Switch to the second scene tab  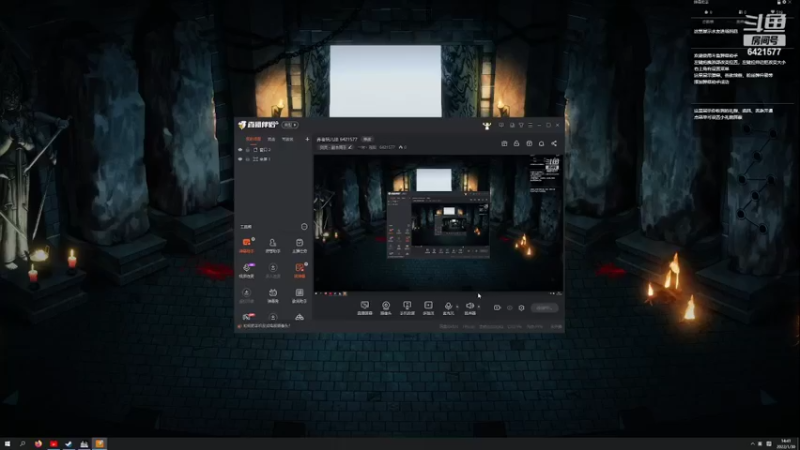click(271, 139)
